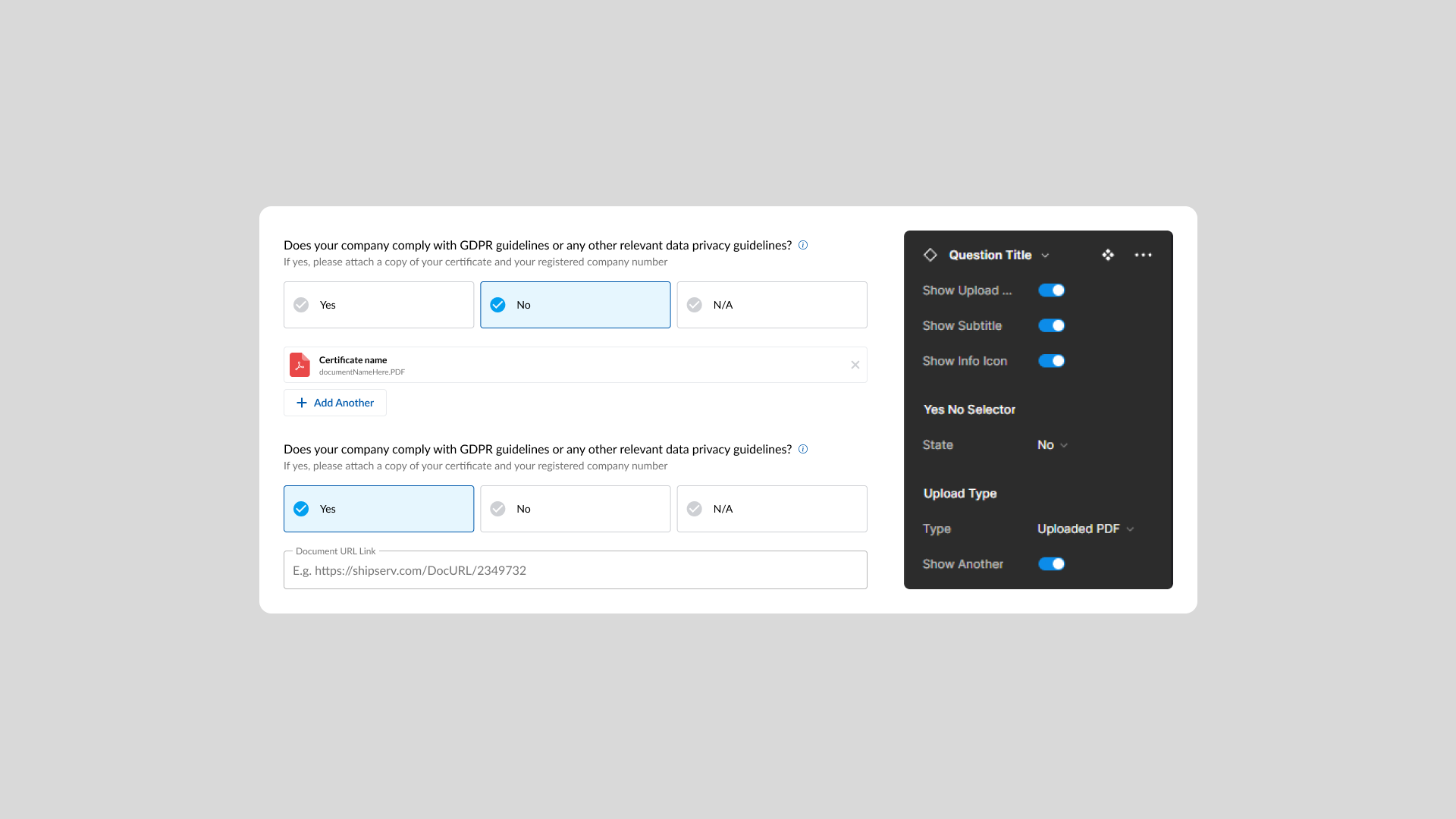Screen dimensions: 1456x819
Task: Select Yes in the first question
Action: (x=378, y=305)
